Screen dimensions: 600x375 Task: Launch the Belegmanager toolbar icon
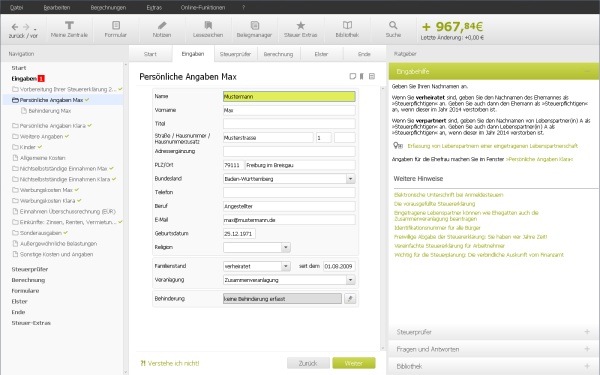tap(254, 29)
